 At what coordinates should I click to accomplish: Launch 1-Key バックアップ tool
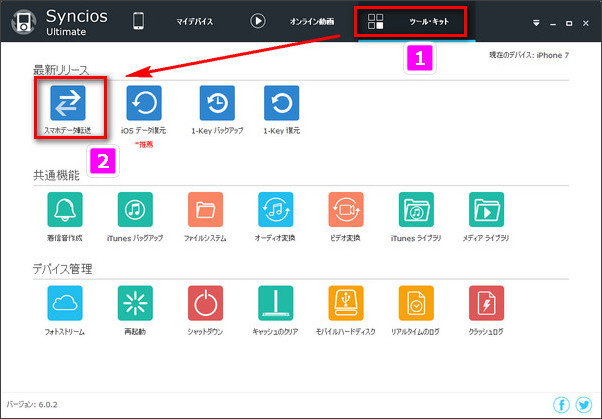point(217,103)
